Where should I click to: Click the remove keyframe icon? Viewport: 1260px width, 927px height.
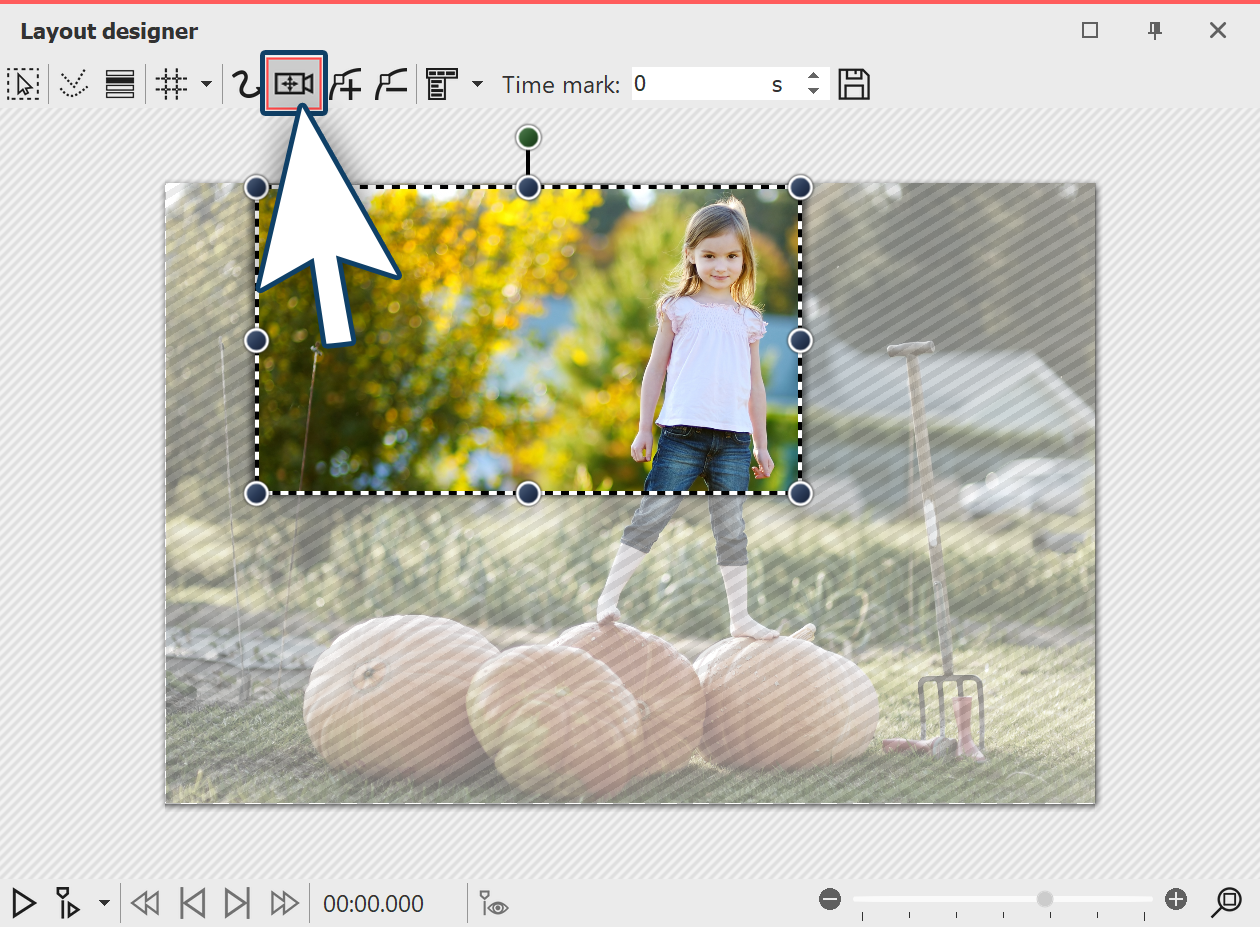coord(390,84)
